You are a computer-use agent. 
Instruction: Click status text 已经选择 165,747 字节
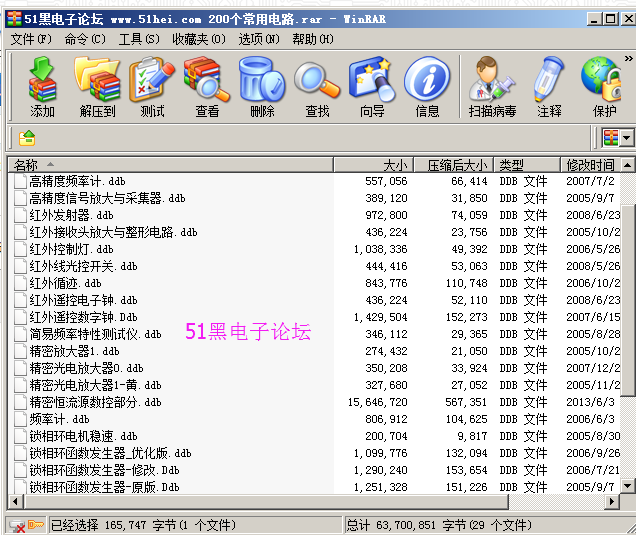click(114, 525)
